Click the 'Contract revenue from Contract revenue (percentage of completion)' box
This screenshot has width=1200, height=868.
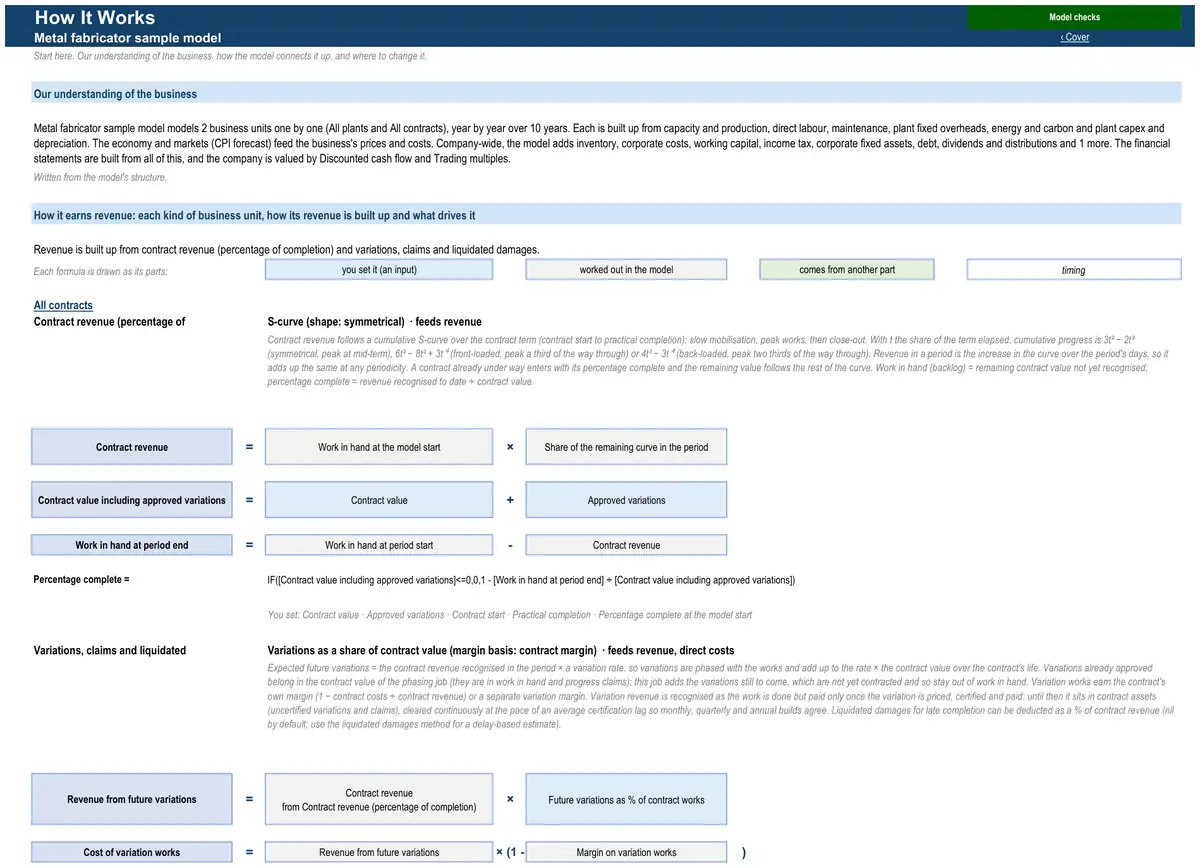pyautogui.click(x=379, y=799)
